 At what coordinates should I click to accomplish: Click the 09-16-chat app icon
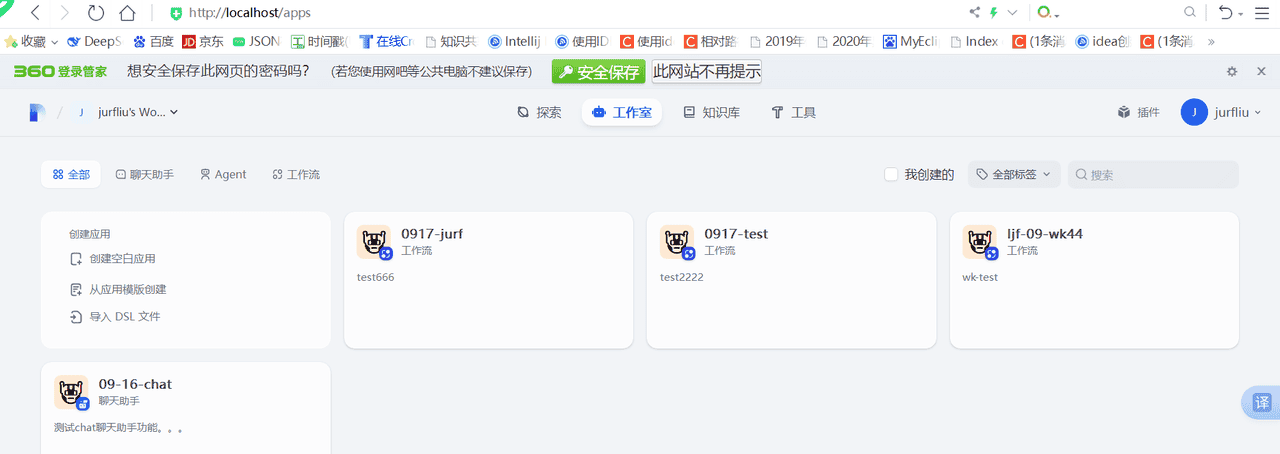(71, 392)
